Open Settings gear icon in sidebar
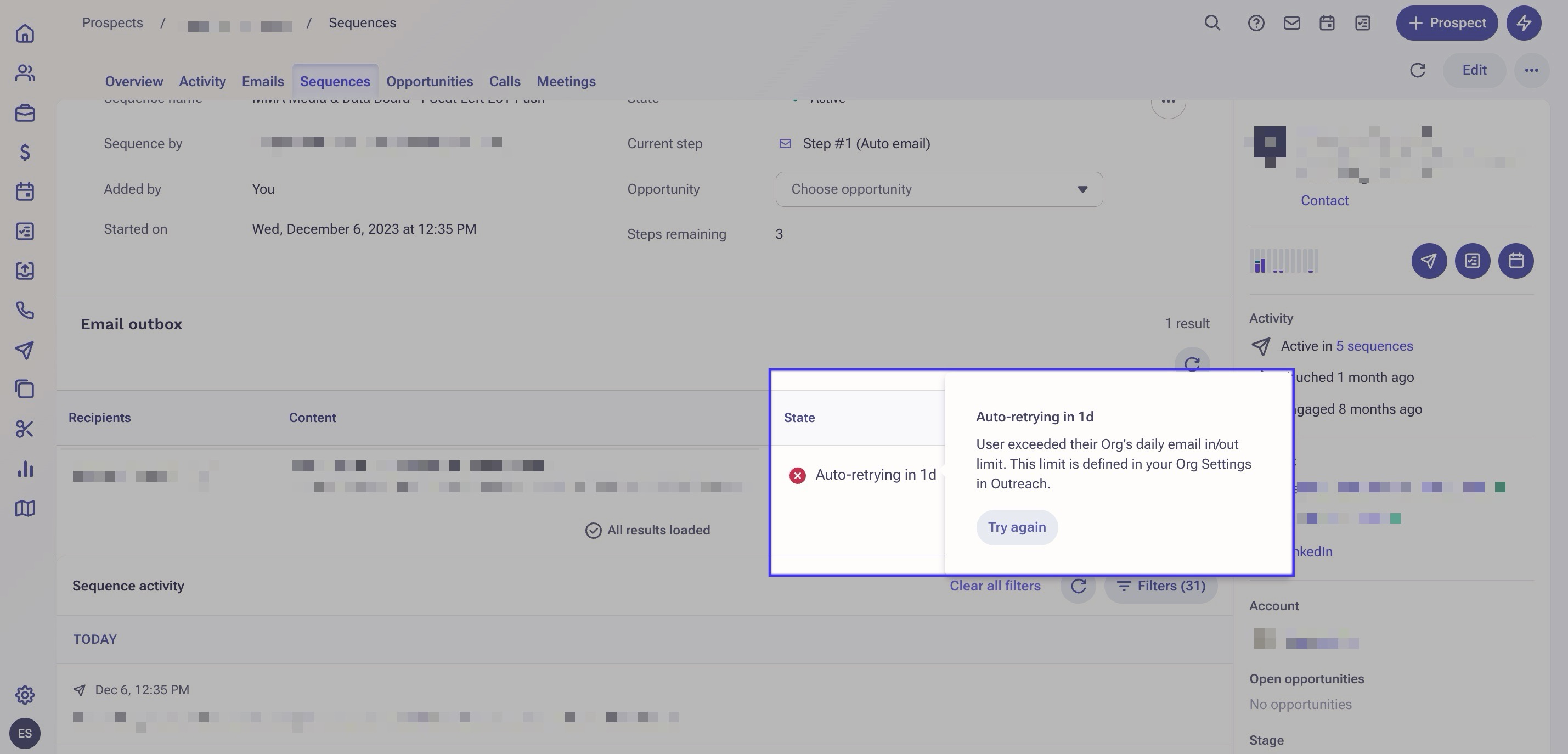 [24, 694]
